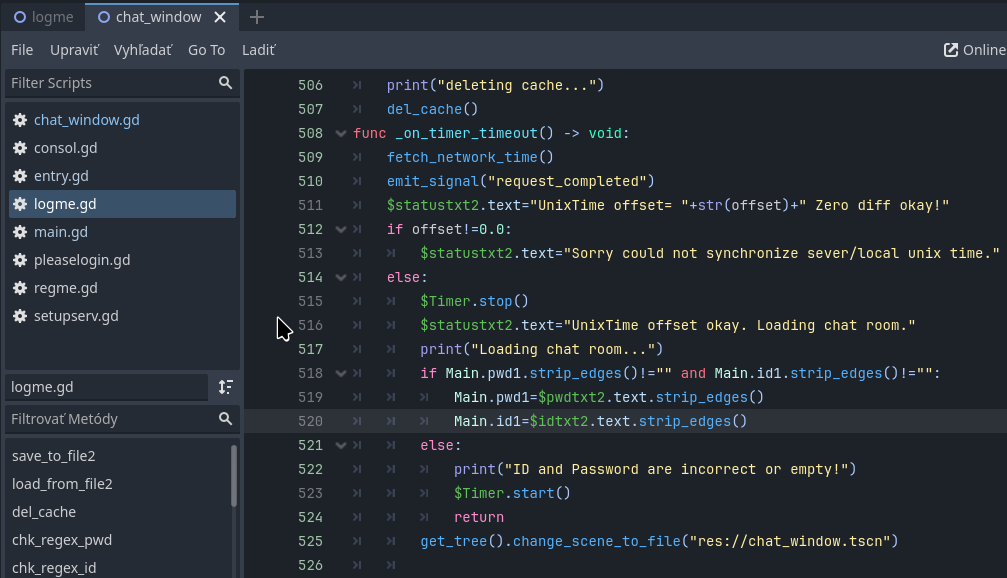This screenshot has height=578, width=1007.
Task: Collapse the else block at line 514
Action: coord(341,277)
